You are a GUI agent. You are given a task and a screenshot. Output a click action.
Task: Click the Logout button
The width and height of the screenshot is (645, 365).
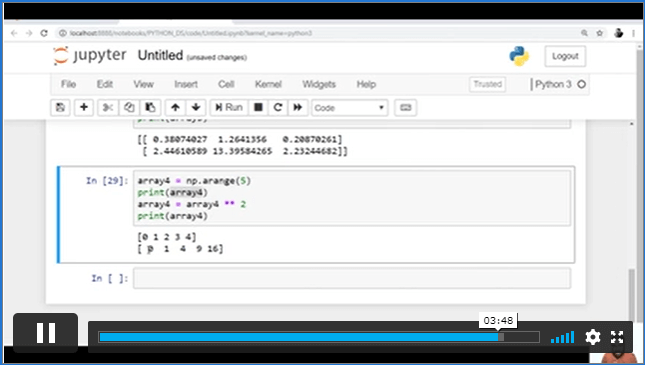565,56
